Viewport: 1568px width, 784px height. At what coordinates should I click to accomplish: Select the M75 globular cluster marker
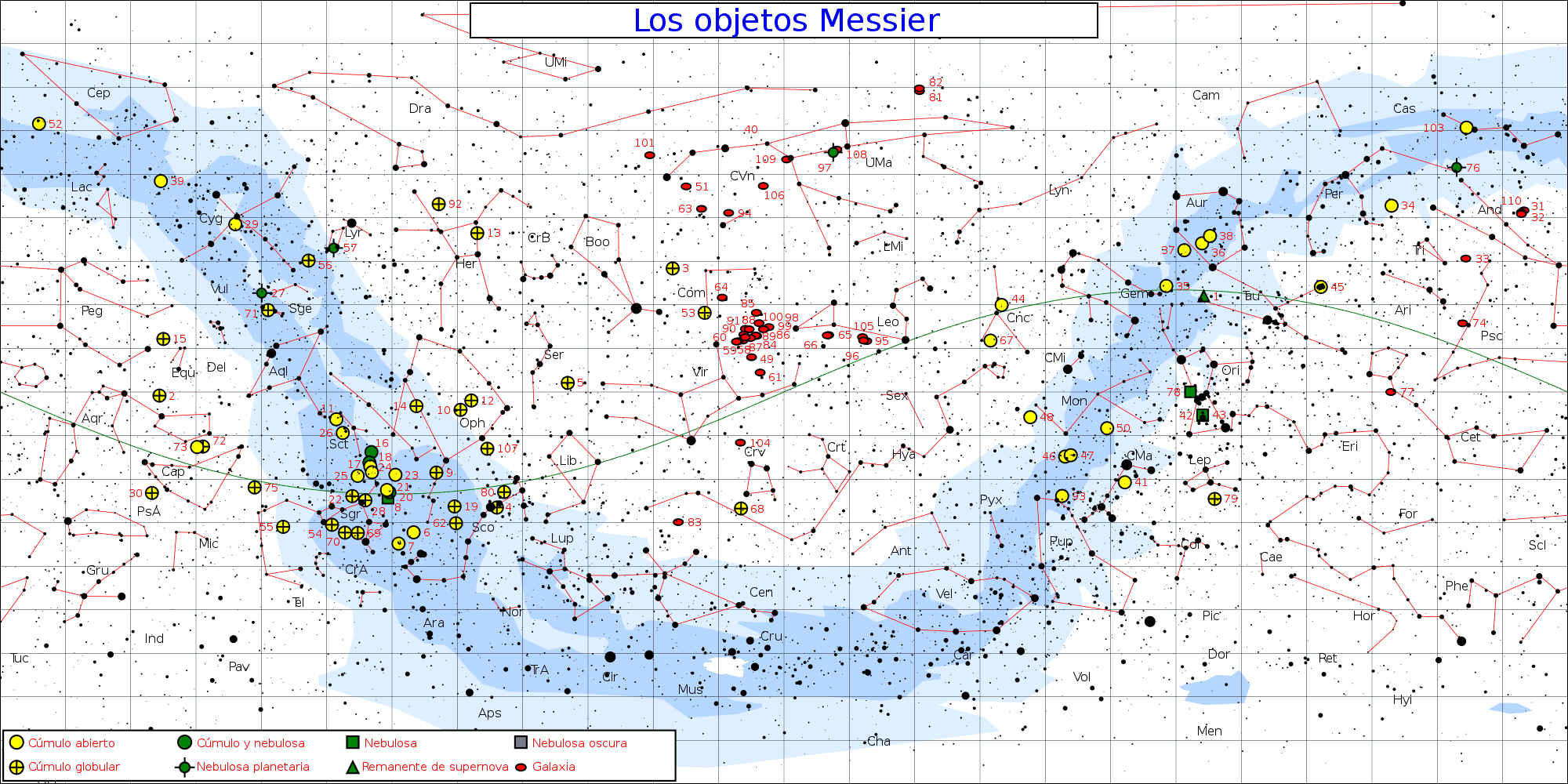click(254, 488)
